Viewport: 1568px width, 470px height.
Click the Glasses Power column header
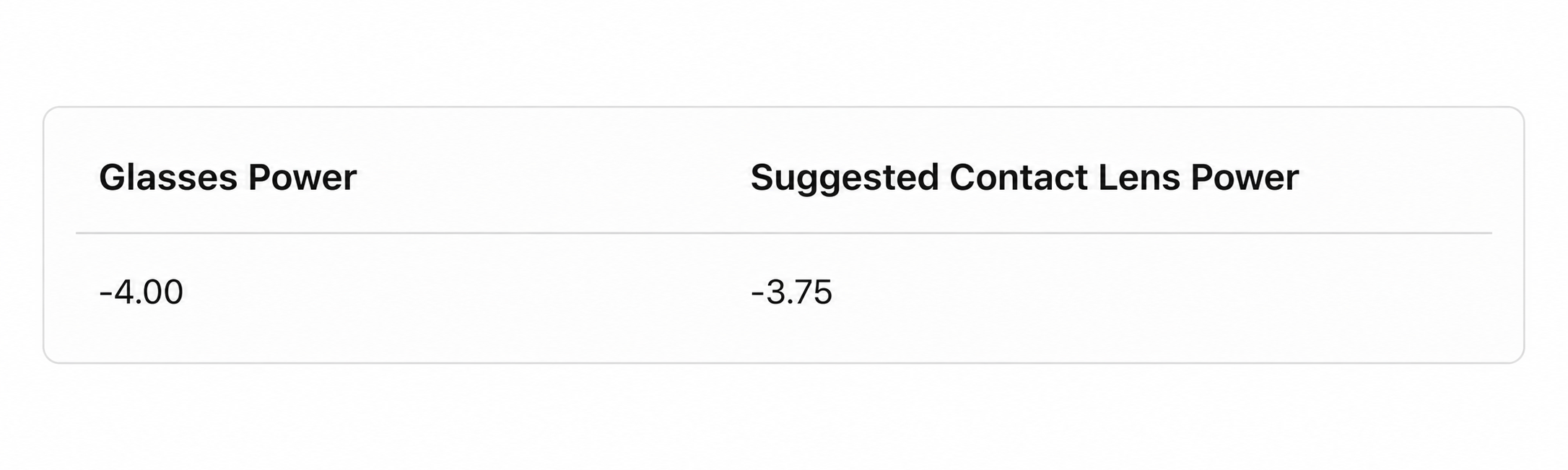[227, 177]
